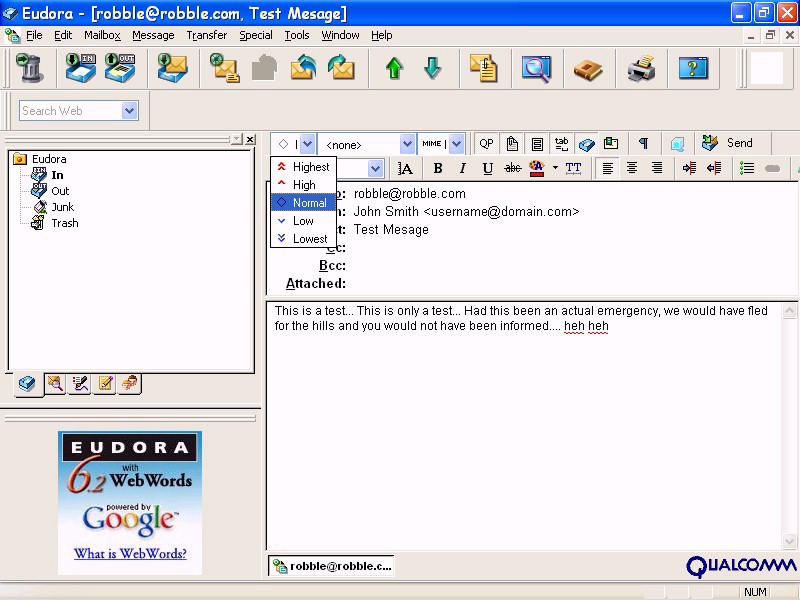Open the MIME encoding dropdown

[x=457, y=144]
